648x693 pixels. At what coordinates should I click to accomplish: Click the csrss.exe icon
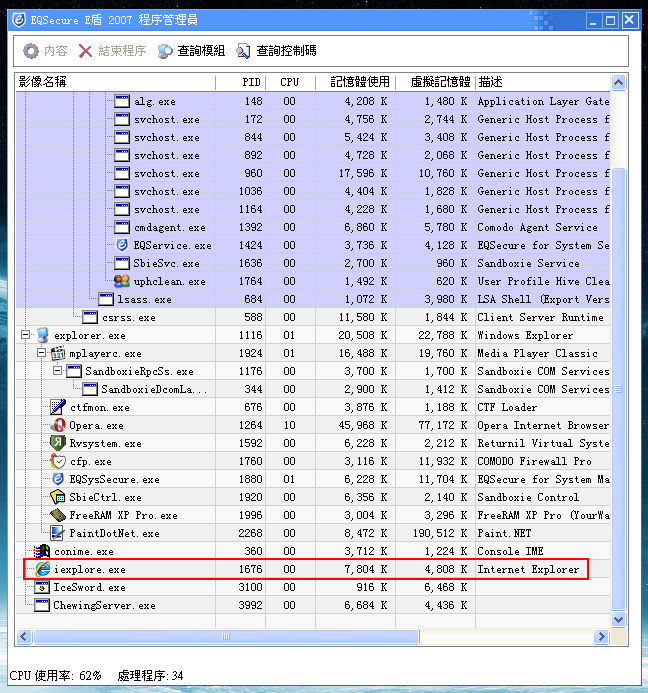click(x=90, y=317)
